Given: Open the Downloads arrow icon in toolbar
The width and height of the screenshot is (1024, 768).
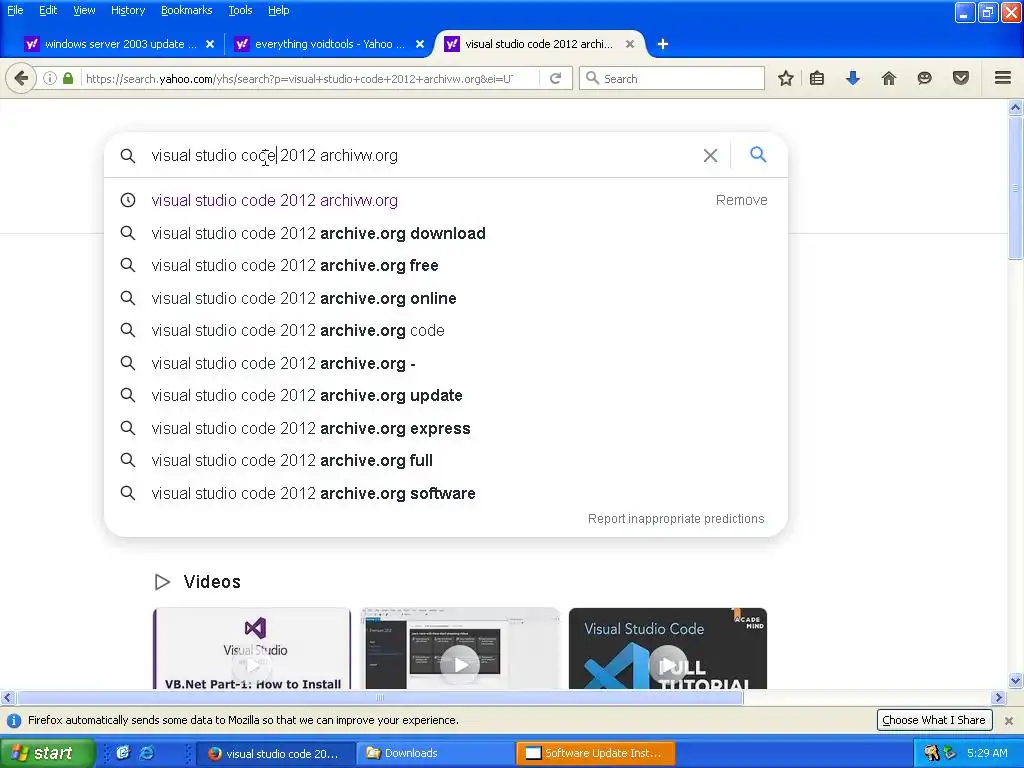Looking at the screenshot, I should (x=852, y=78).
